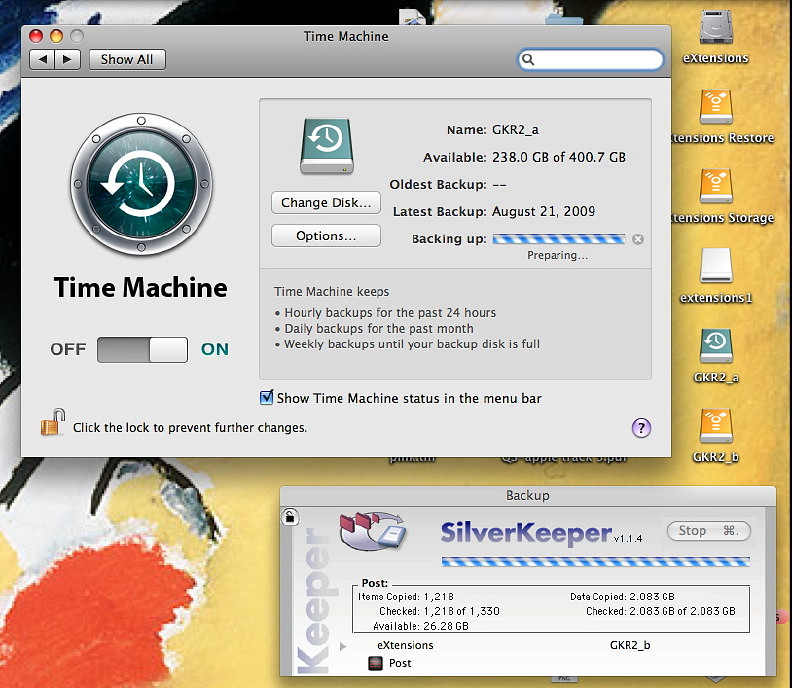Select the eXtensions Storage FireWire drive icon
Screen dimensions: 792x688
point(716,186)
